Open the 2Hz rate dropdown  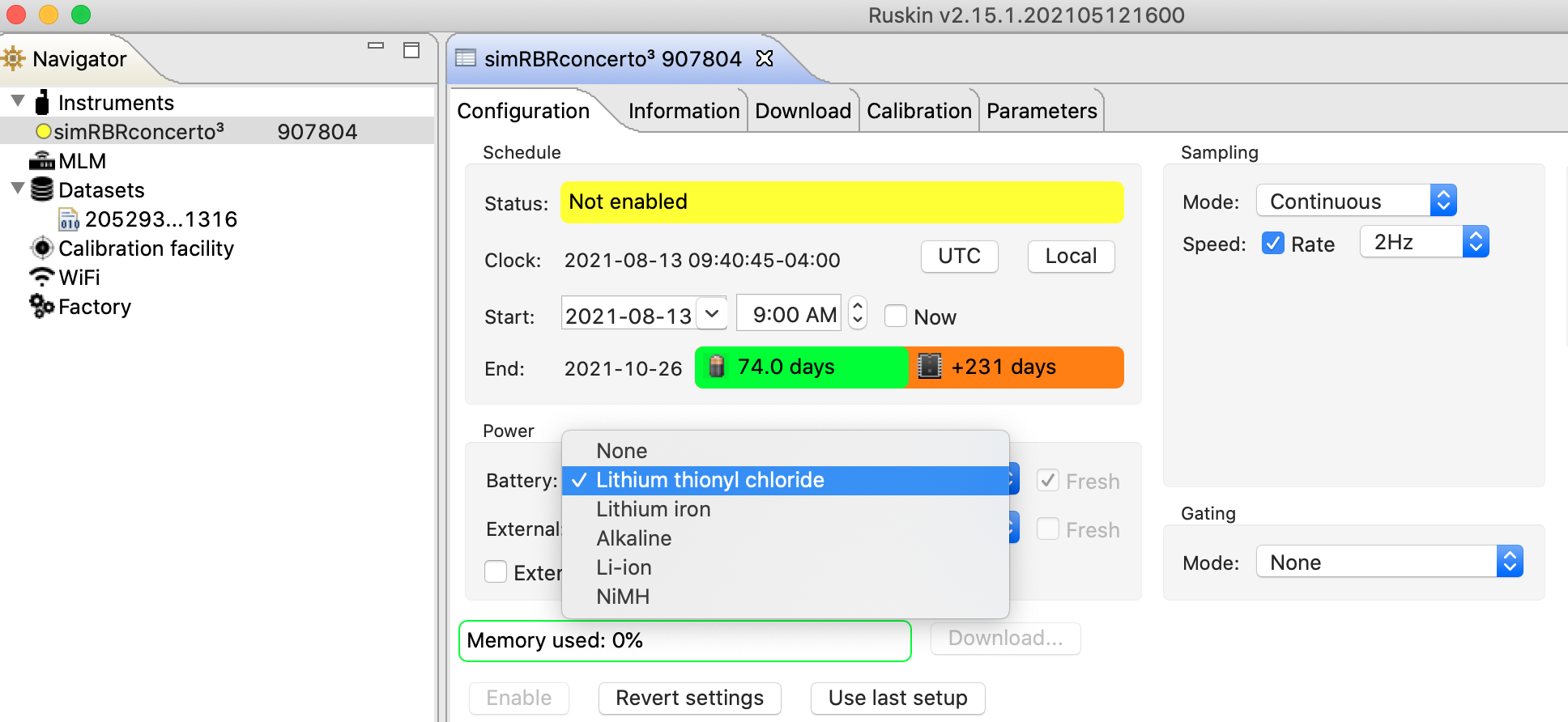tap(1424, 242)
